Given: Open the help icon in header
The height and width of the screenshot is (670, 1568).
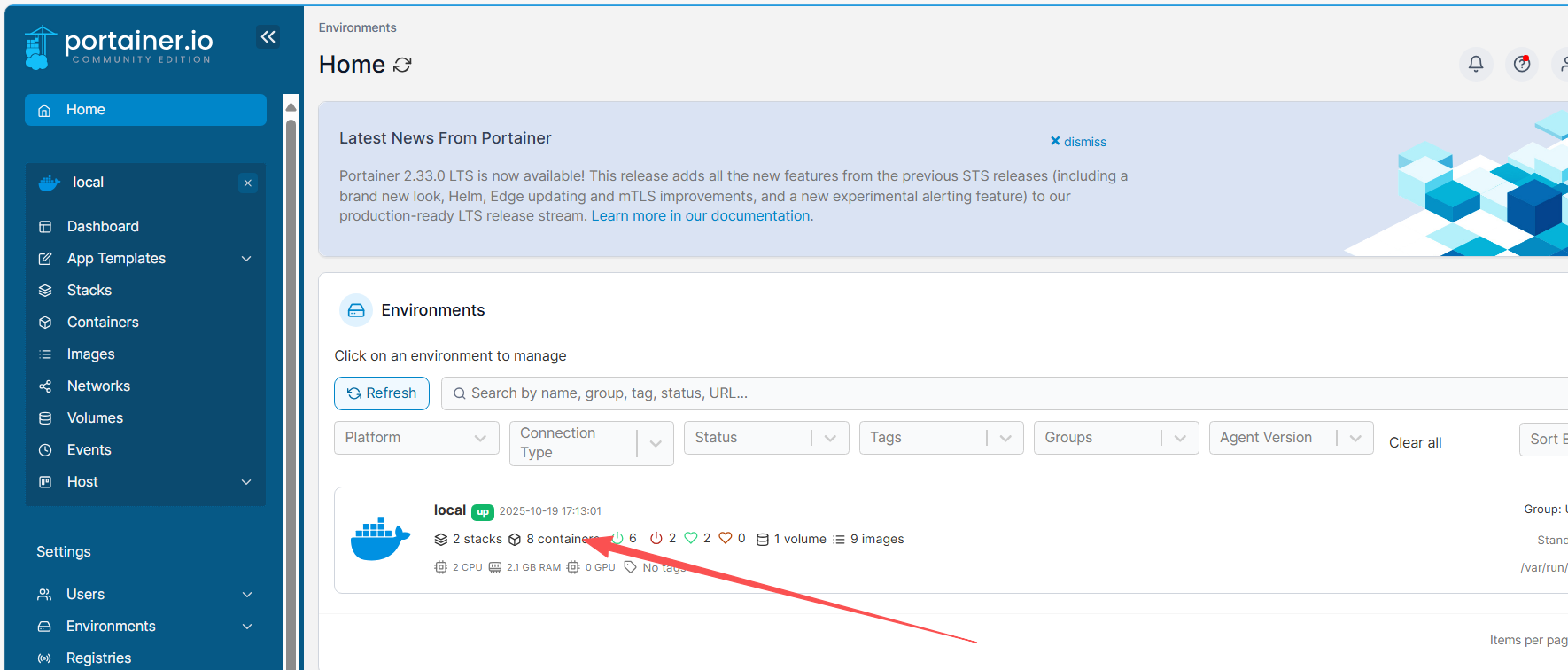Looking at the screenshot, I should [1522, 64].
